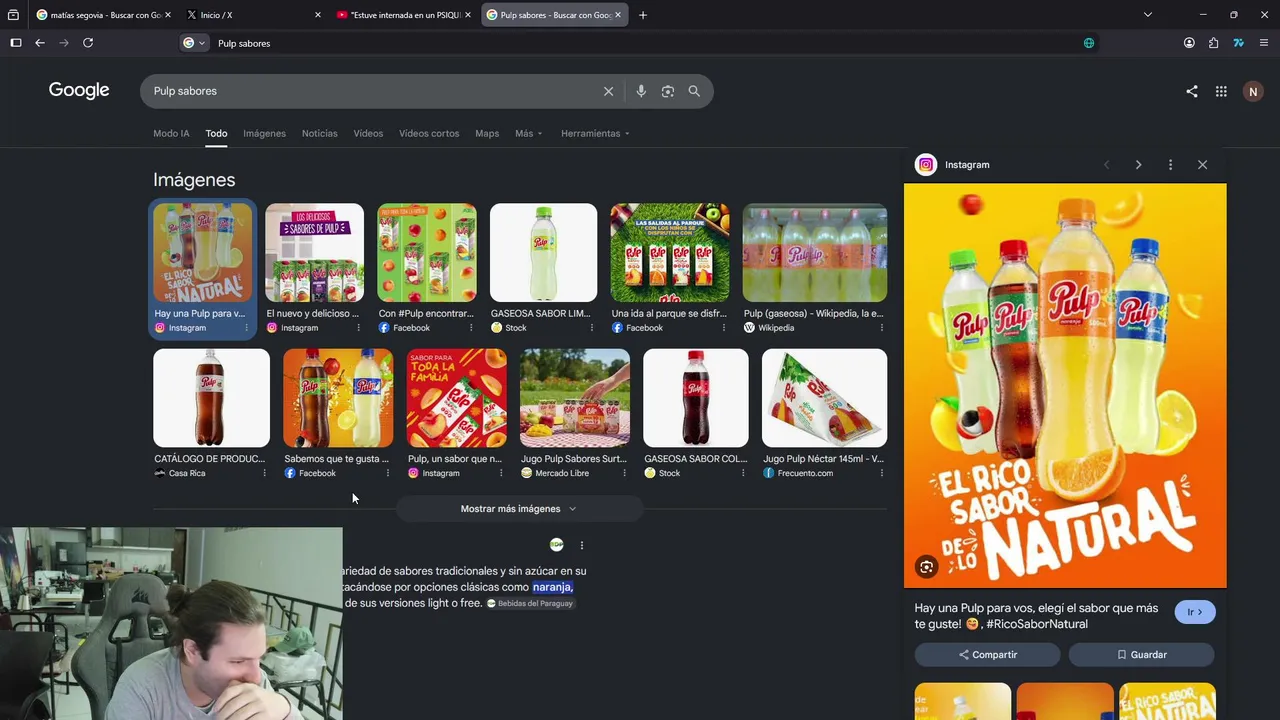Open Google account avatar N
1280x720 pixels.
tap(1253, 91)
